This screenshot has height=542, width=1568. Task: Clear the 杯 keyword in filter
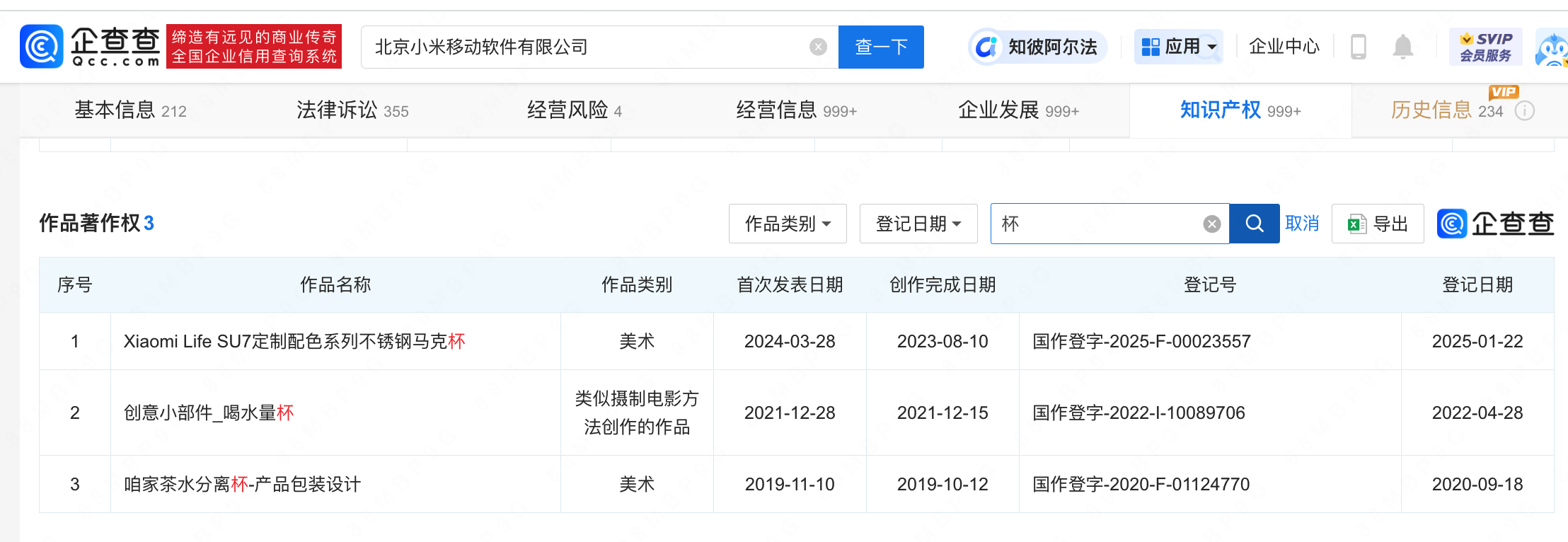point(1212,224)
